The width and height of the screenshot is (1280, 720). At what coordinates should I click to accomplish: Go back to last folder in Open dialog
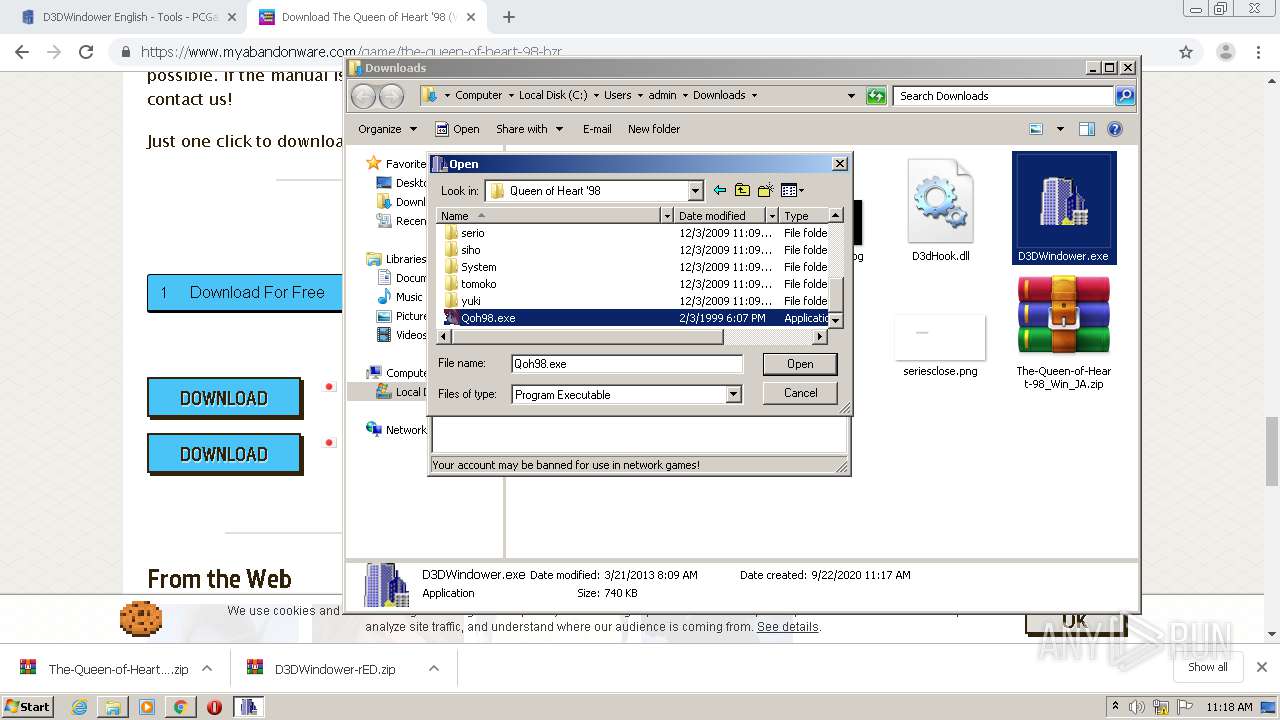719,190
